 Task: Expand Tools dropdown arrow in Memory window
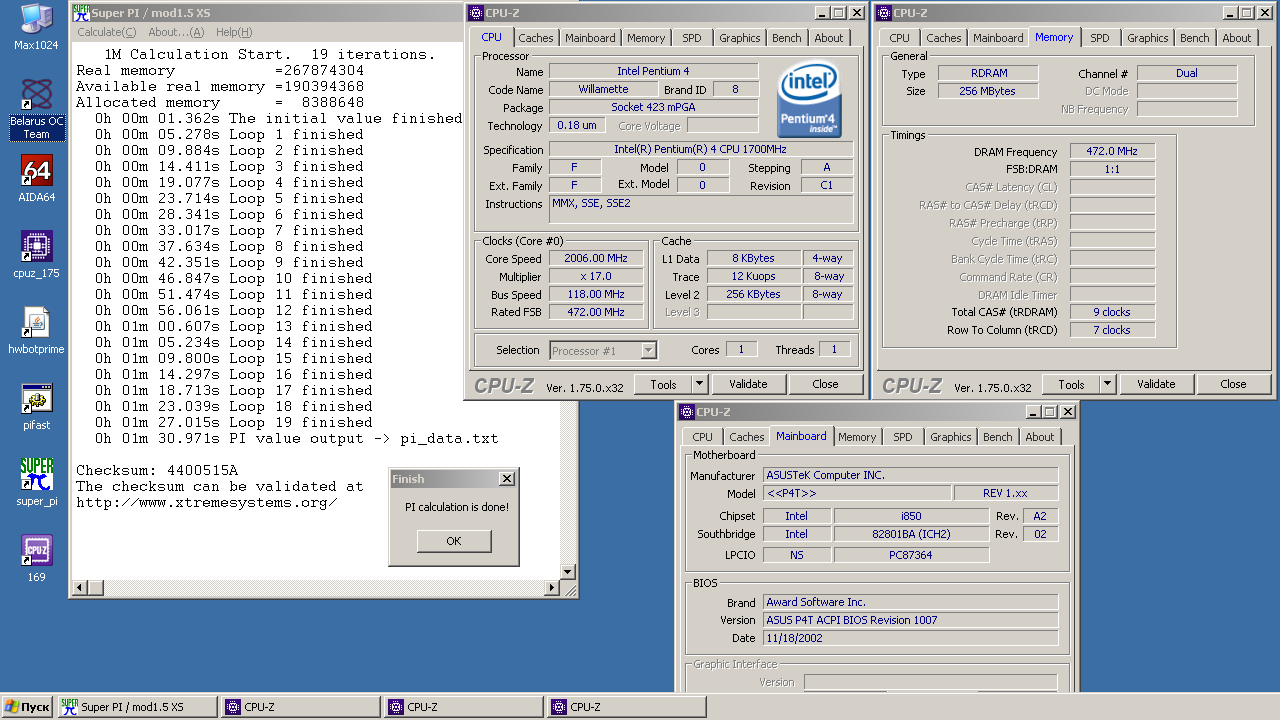click(x=1108, y=384)
